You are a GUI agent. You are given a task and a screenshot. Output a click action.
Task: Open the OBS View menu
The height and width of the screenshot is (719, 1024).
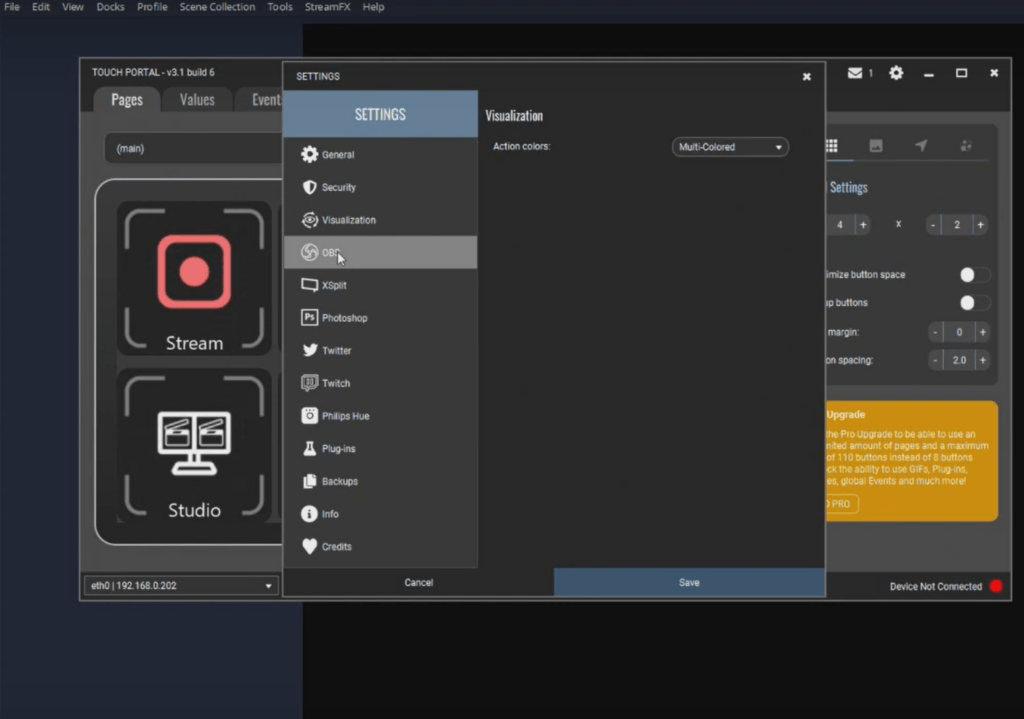[x=72, y=7]
